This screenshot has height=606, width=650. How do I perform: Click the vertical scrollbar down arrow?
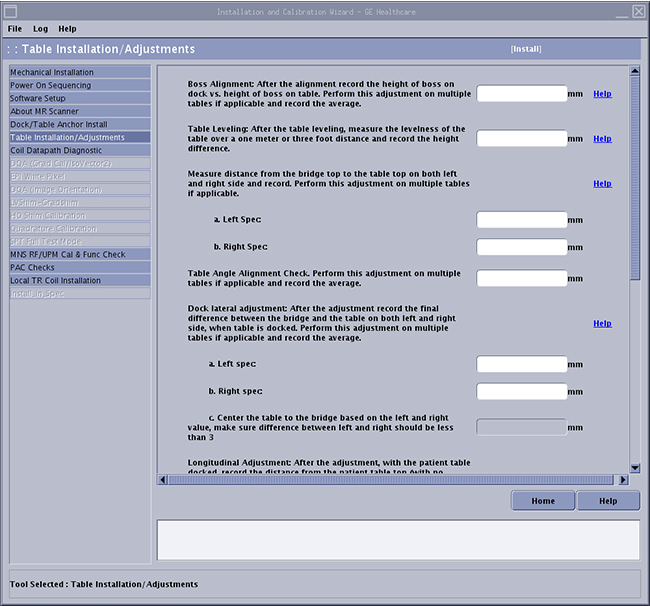634,467
